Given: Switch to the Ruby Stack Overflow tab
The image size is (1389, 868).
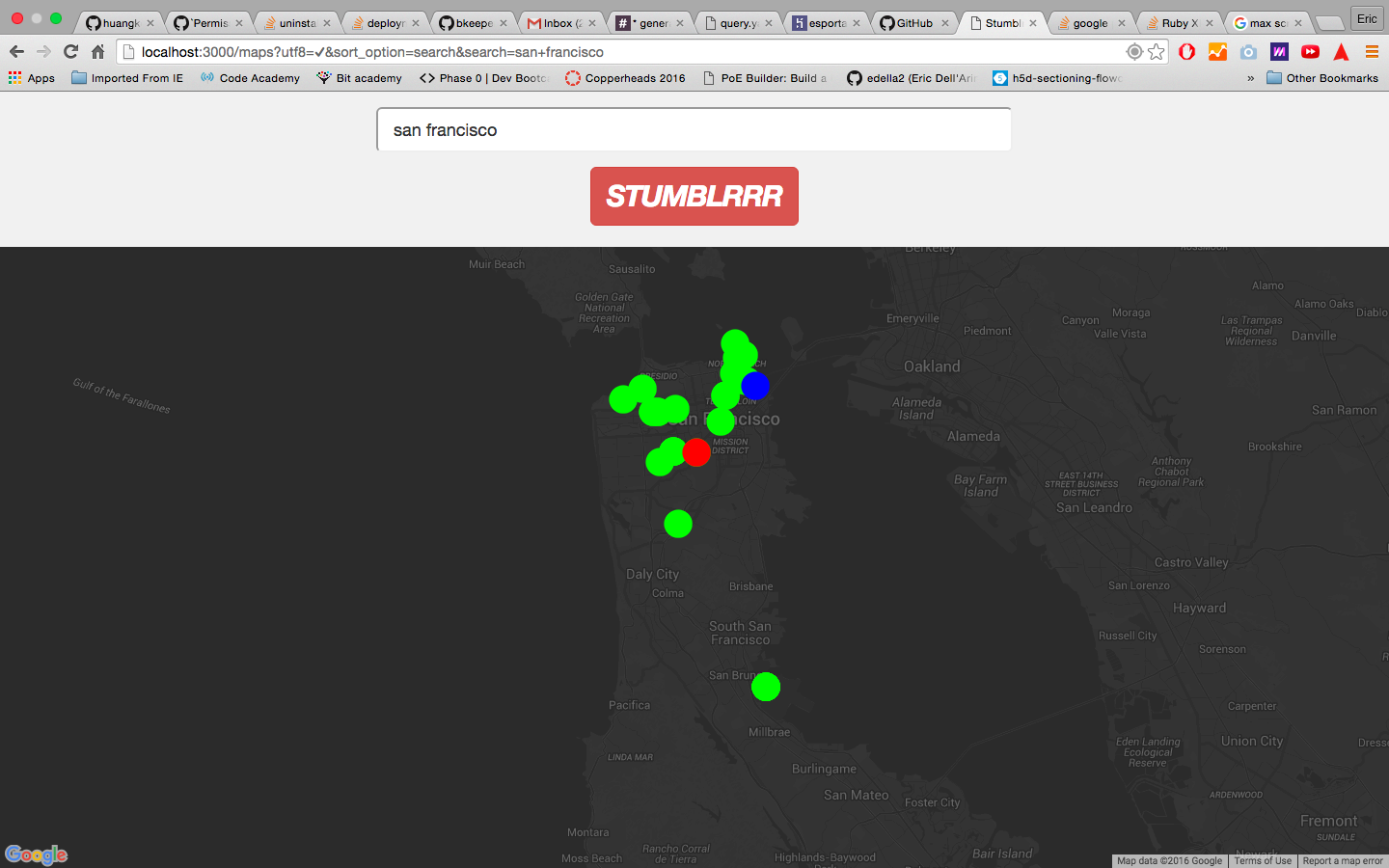Looking at the screenshot, I should coord(1179,23).
